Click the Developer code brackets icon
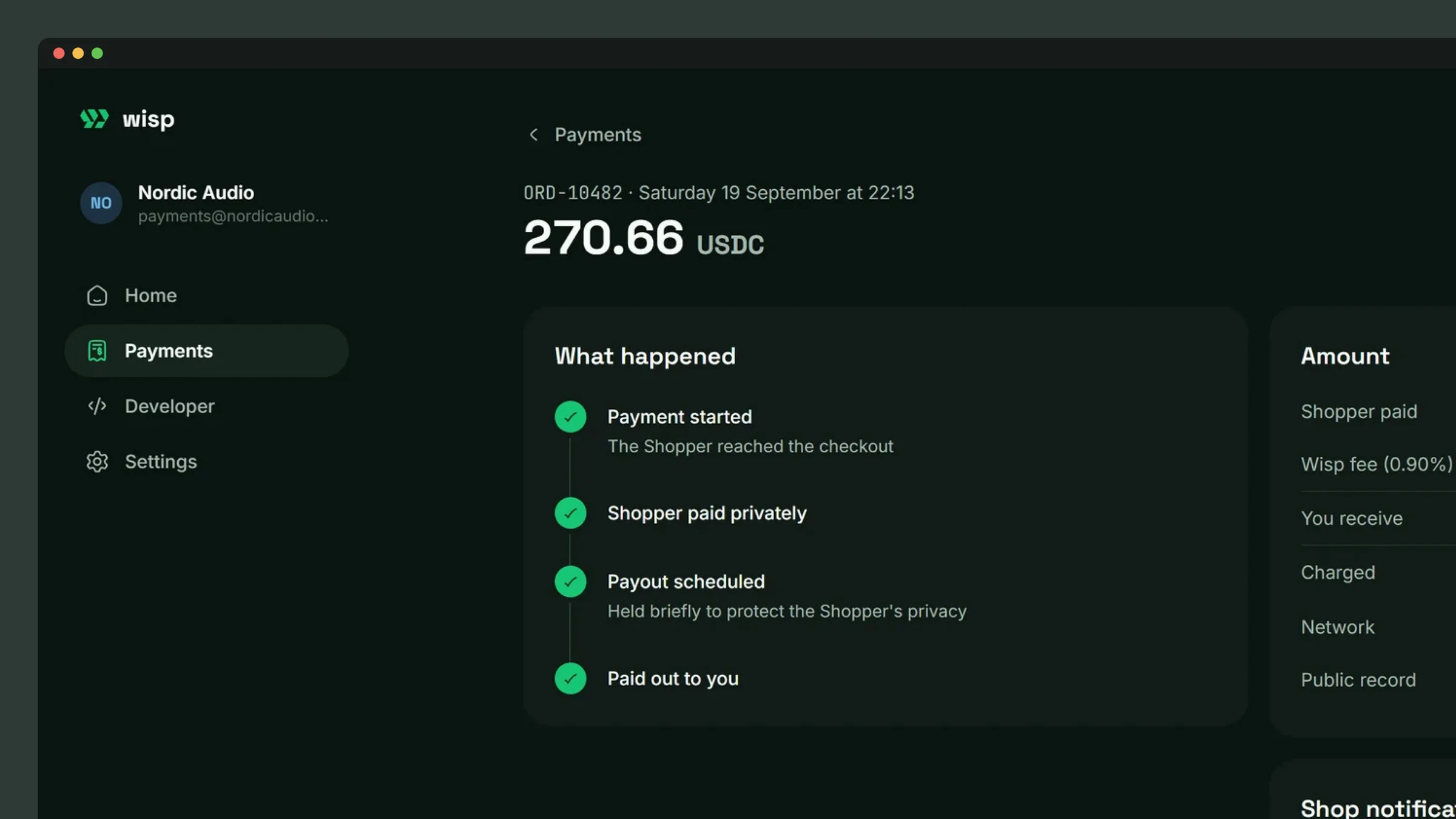The image size is (1456, 819). 97,406
